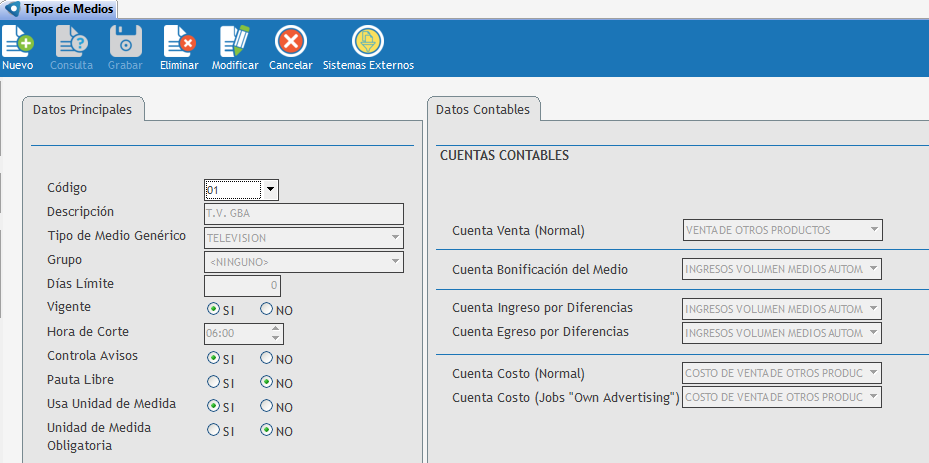Switch to the Datos Contables tab
The image size is (929, 463).
(x=484, y=110)
